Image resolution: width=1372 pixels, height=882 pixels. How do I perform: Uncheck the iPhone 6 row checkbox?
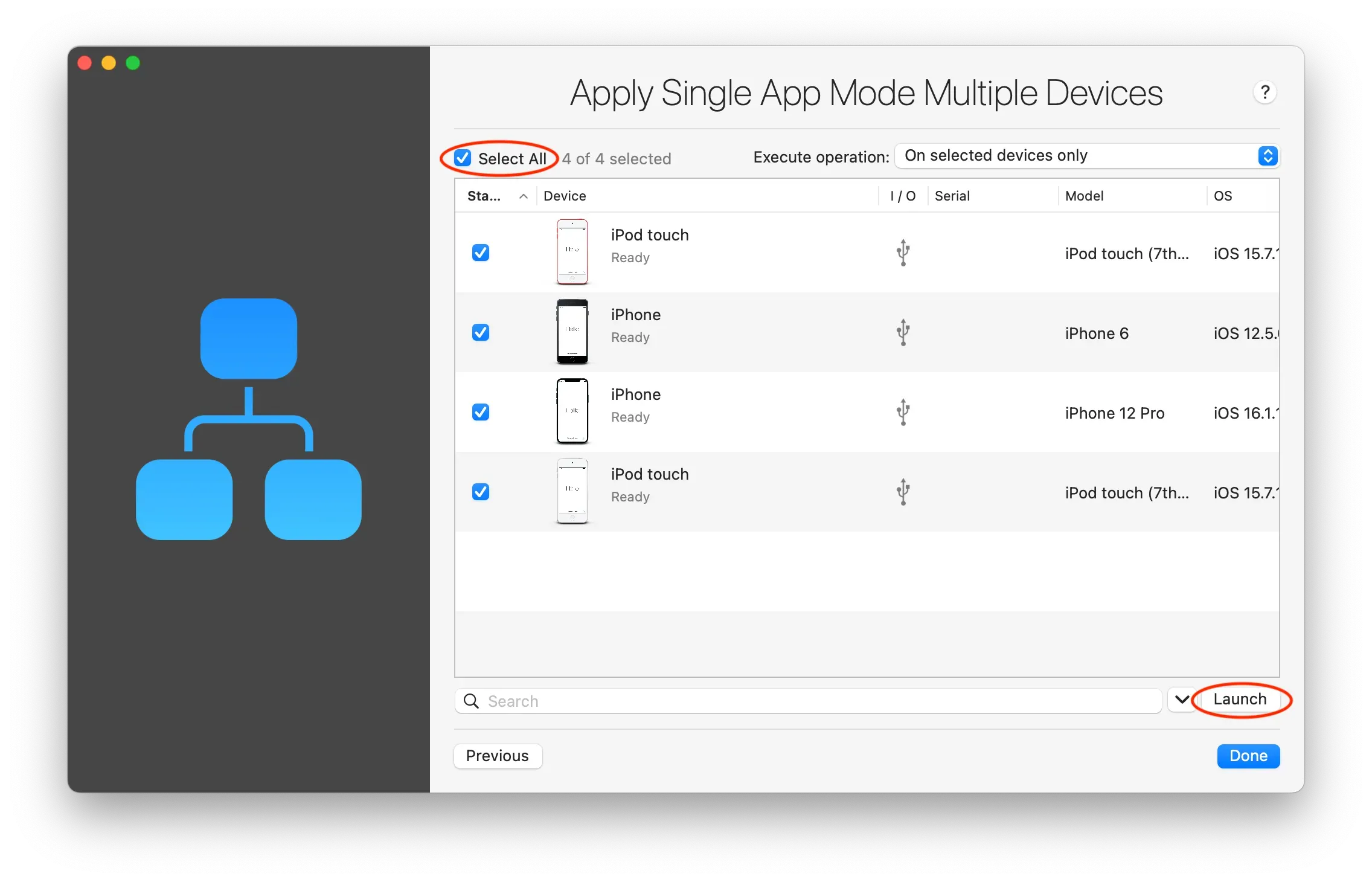tap(480, 332)
